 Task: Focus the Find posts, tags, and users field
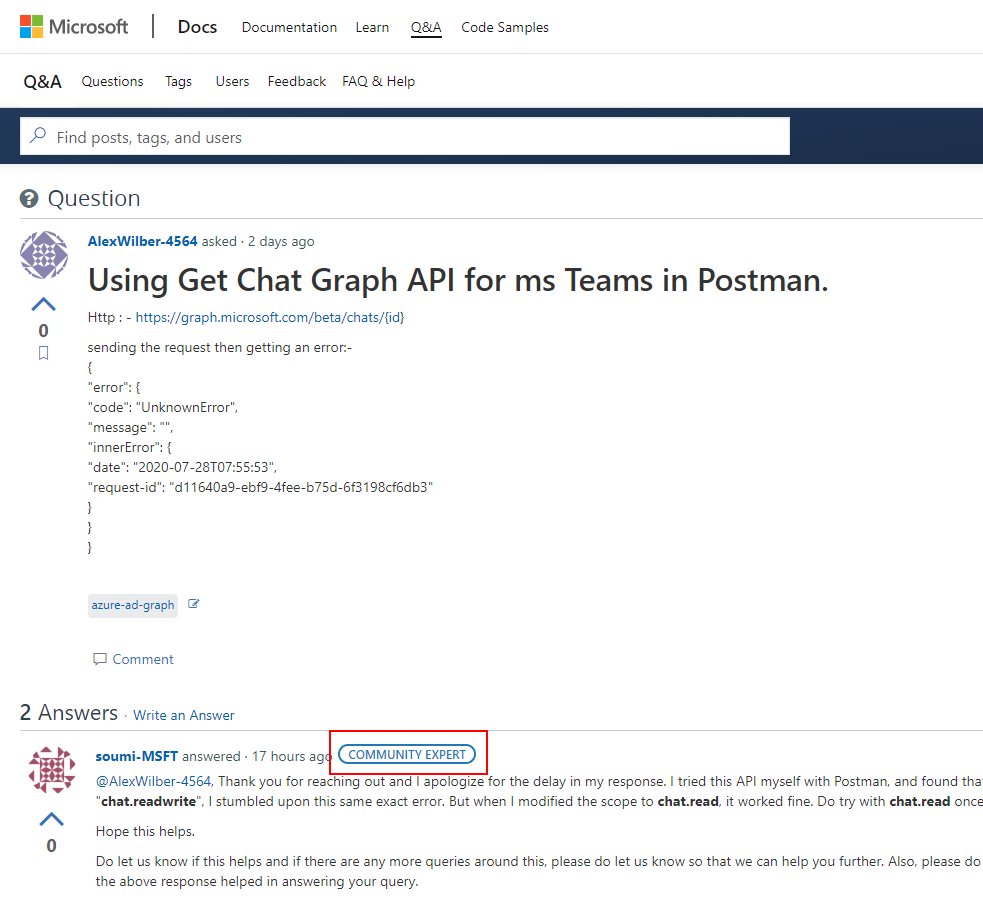point(405,136)
